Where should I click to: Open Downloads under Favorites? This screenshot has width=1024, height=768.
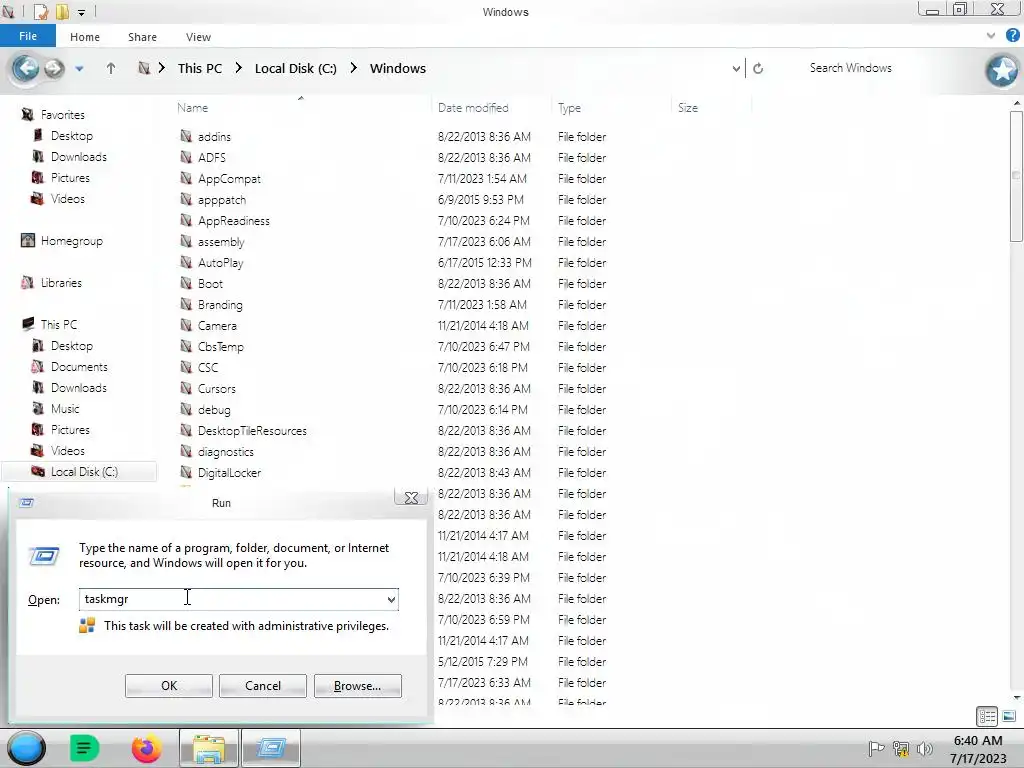(79, 157)
